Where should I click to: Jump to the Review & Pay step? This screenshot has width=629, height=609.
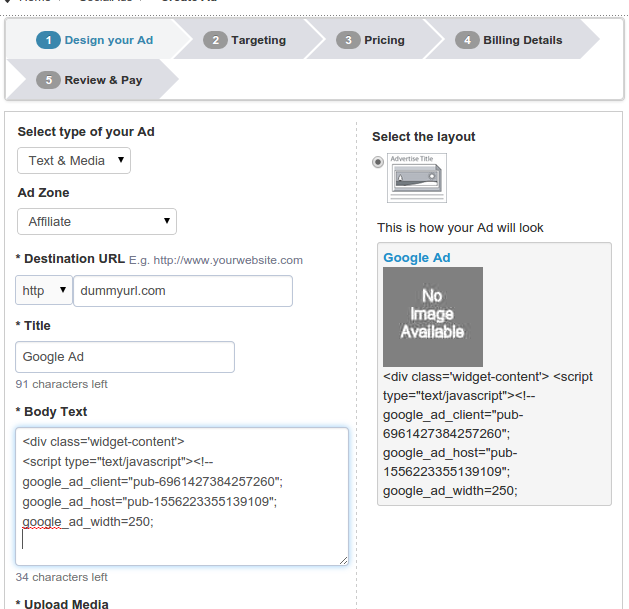pos(103,80)
